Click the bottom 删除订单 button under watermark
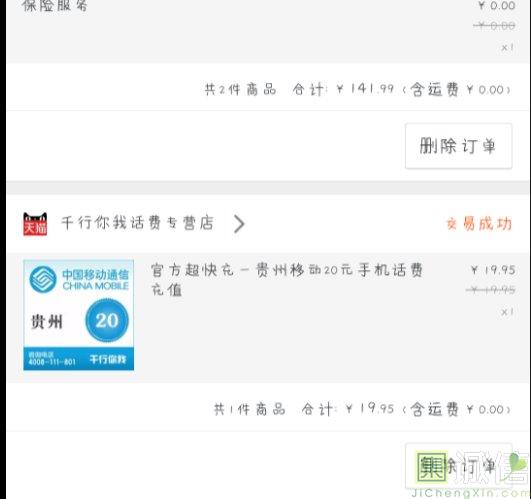The width and height of the screenshot is (531, 499). (459, 466)
